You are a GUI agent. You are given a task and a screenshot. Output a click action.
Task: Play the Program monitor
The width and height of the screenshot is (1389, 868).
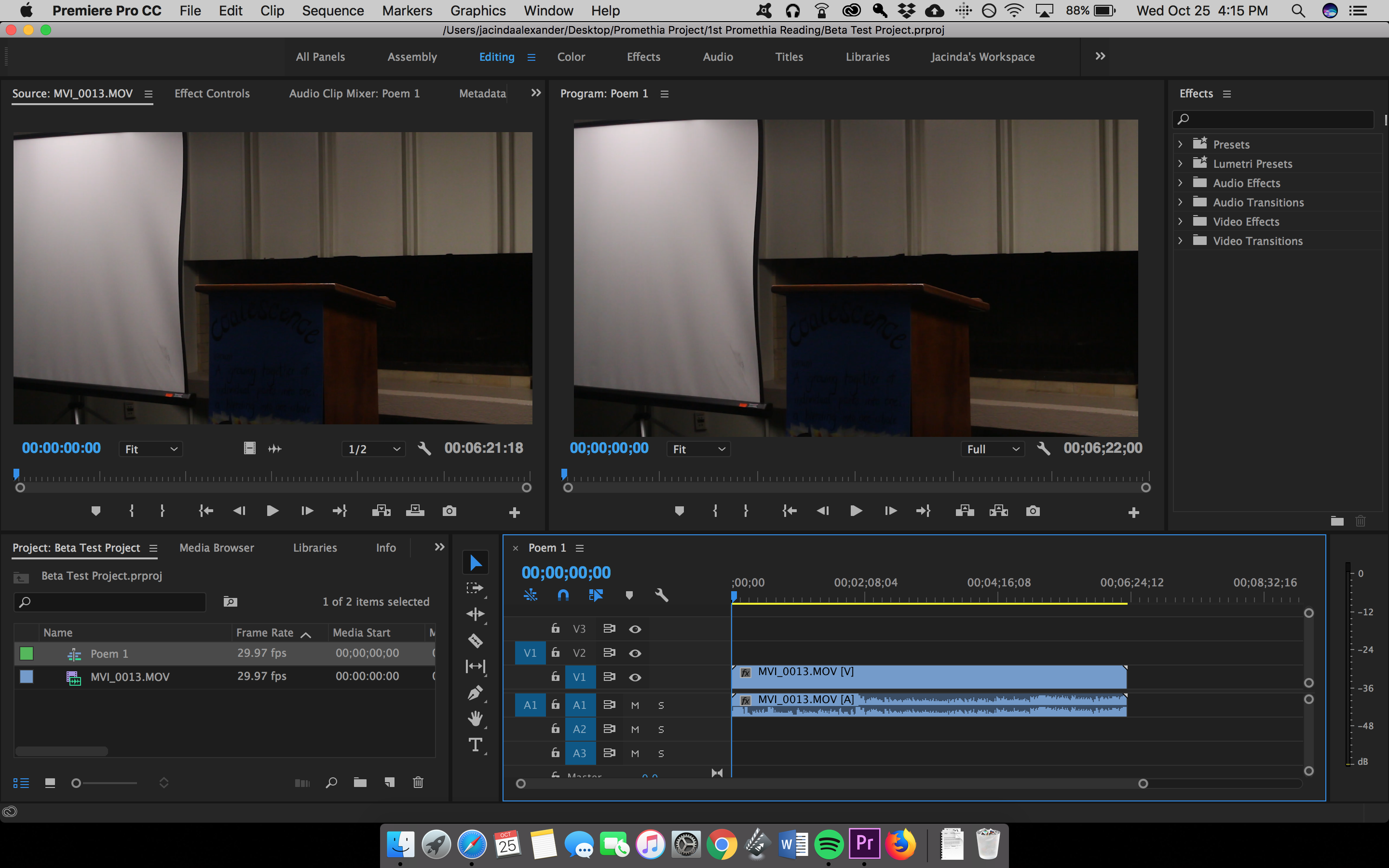[856, 510]
